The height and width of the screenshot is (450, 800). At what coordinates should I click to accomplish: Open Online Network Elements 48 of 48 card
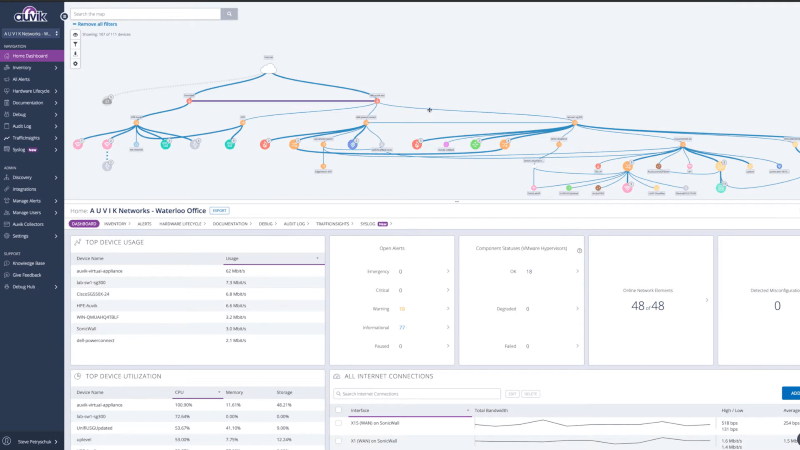point(651,301)
